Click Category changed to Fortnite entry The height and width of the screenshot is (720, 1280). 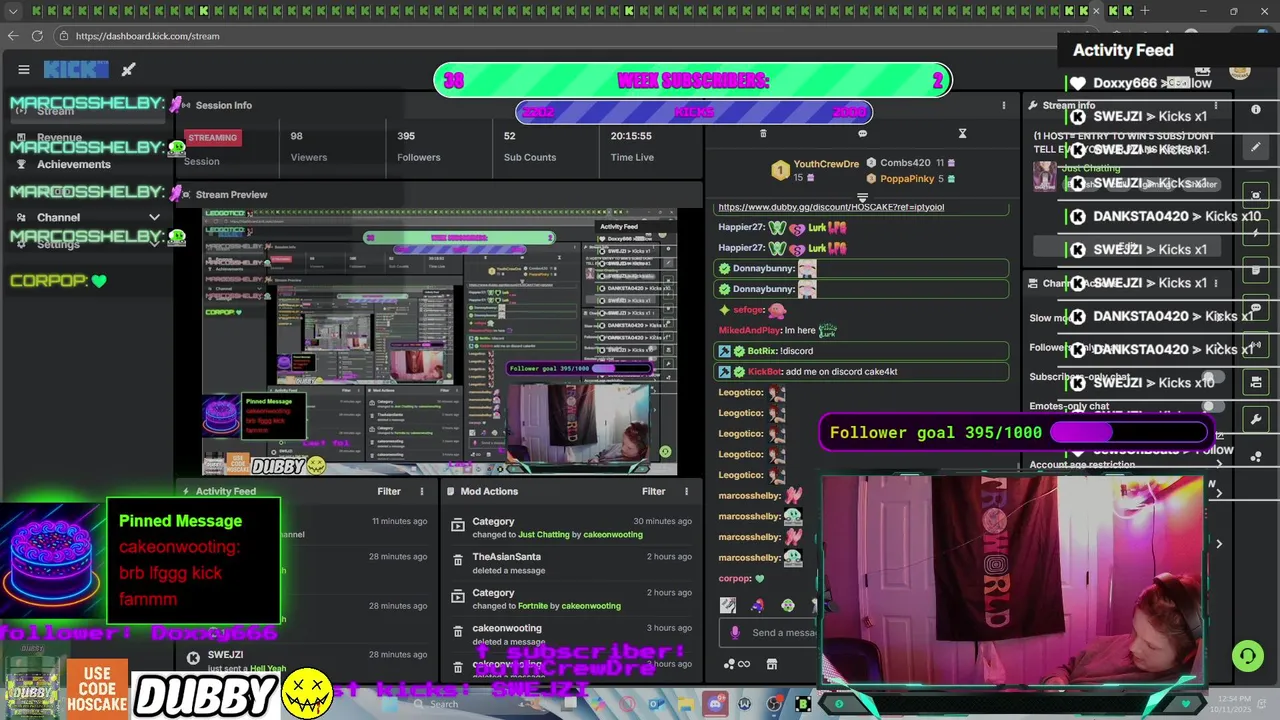pyautogui.click(x=571, y=599)
